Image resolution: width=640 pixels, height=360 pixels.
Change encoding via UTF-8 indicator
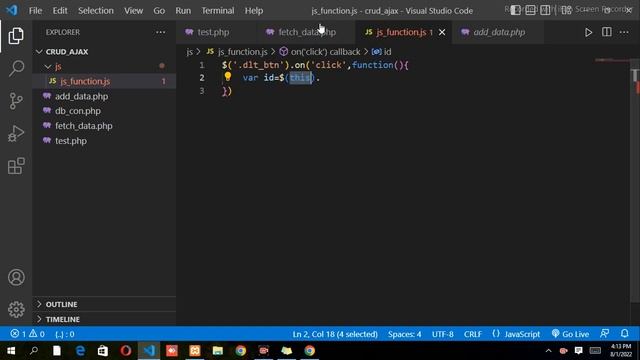[x=442, y=334]
